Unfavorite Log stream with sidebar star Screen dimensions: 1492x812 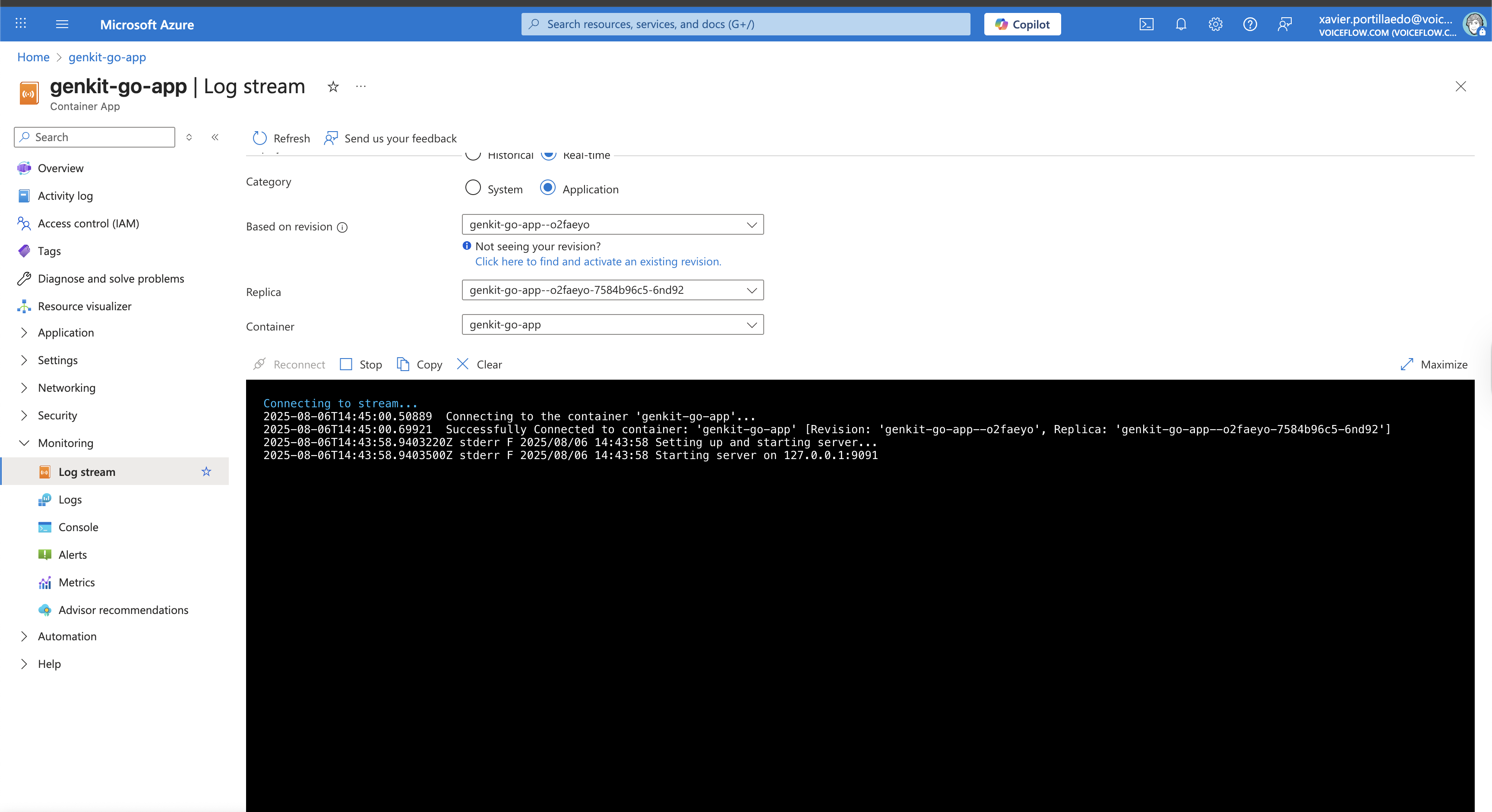coord(206,472)
